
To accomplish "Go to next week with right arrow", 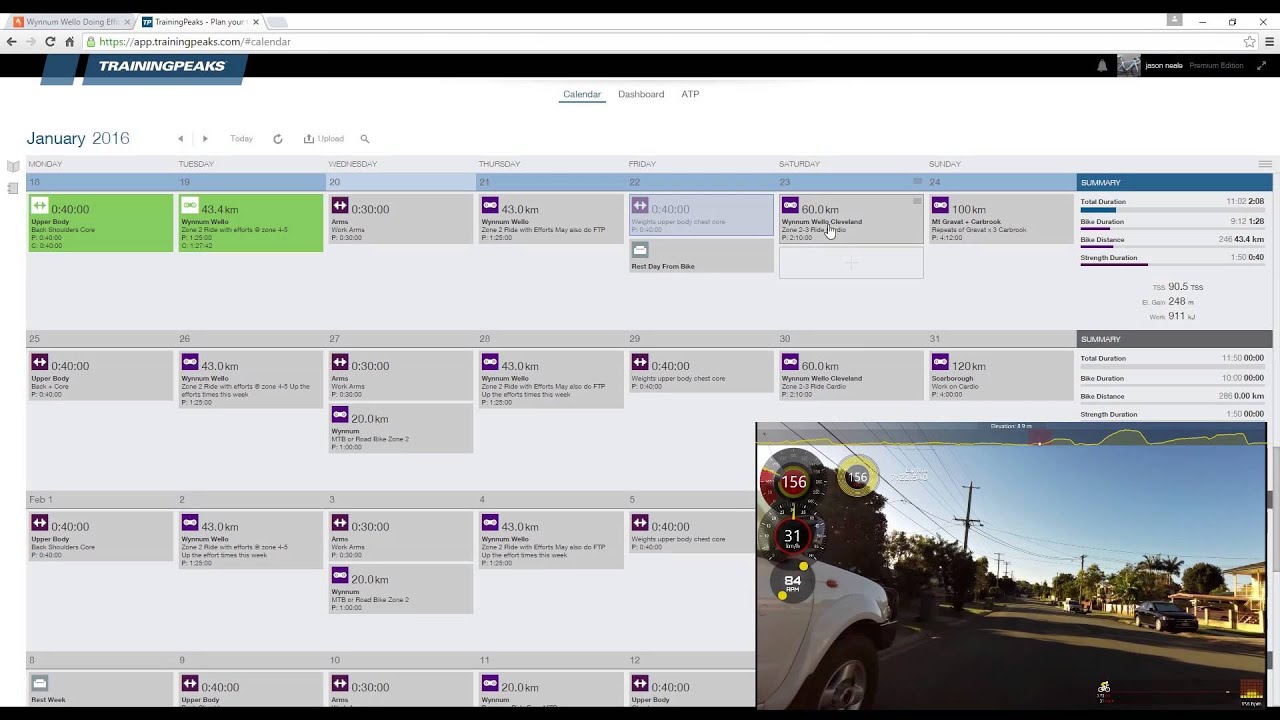I will pos(205,139).
